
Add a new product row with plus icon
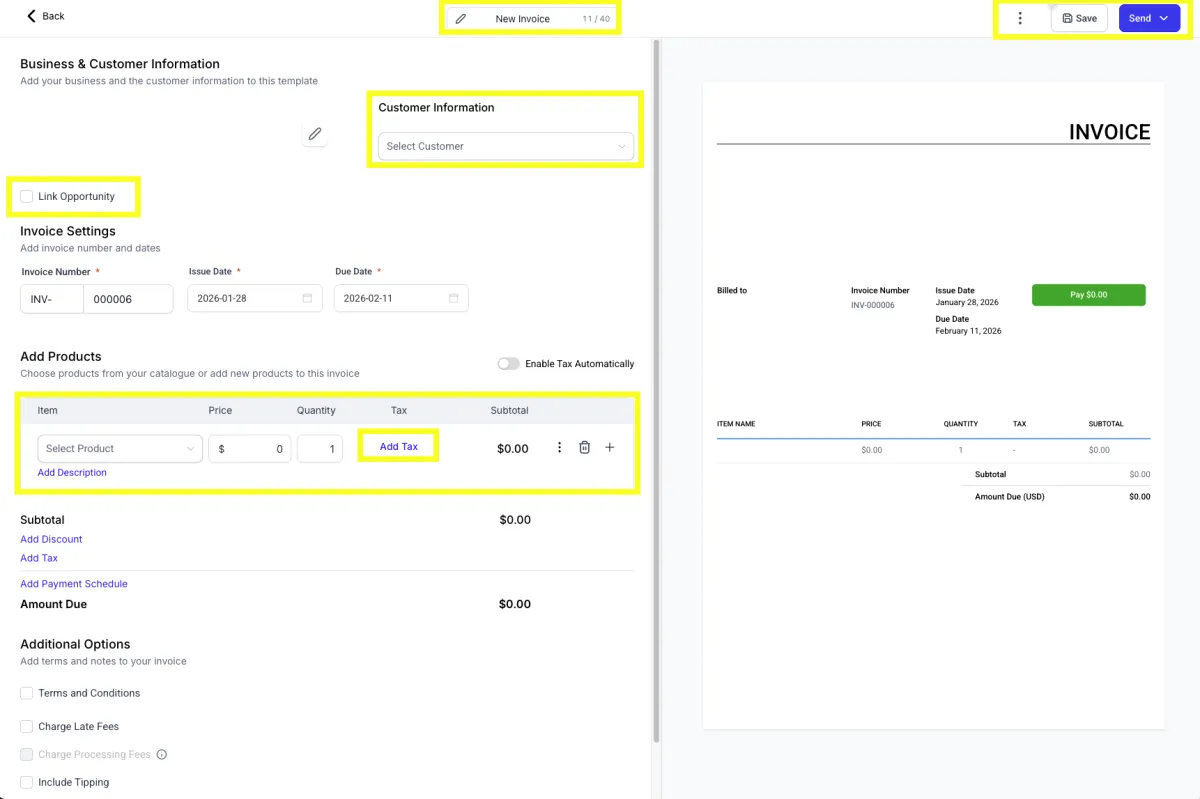pos(610,448)
